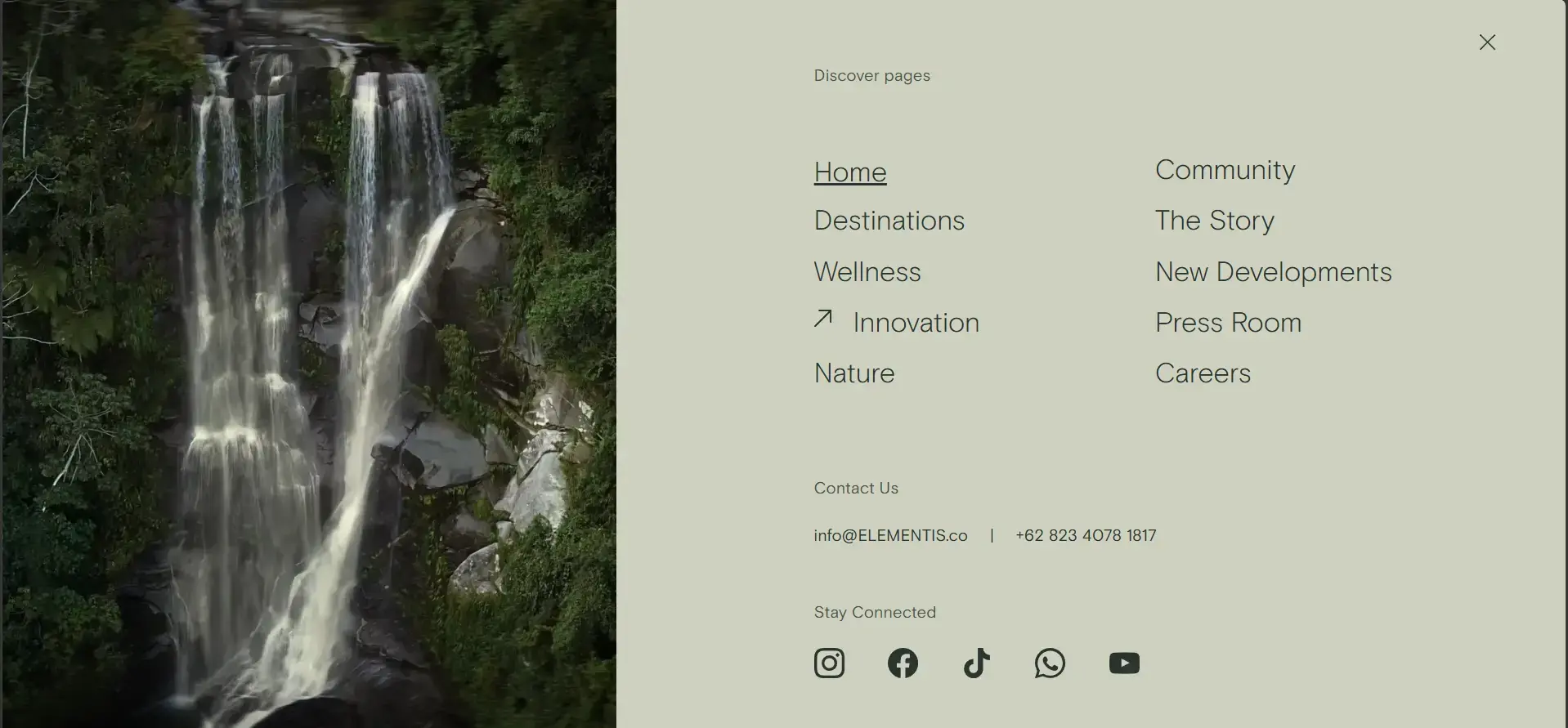View The Story page
Viewport: 1568px width, 728px height.
(x=1215, y=221)
